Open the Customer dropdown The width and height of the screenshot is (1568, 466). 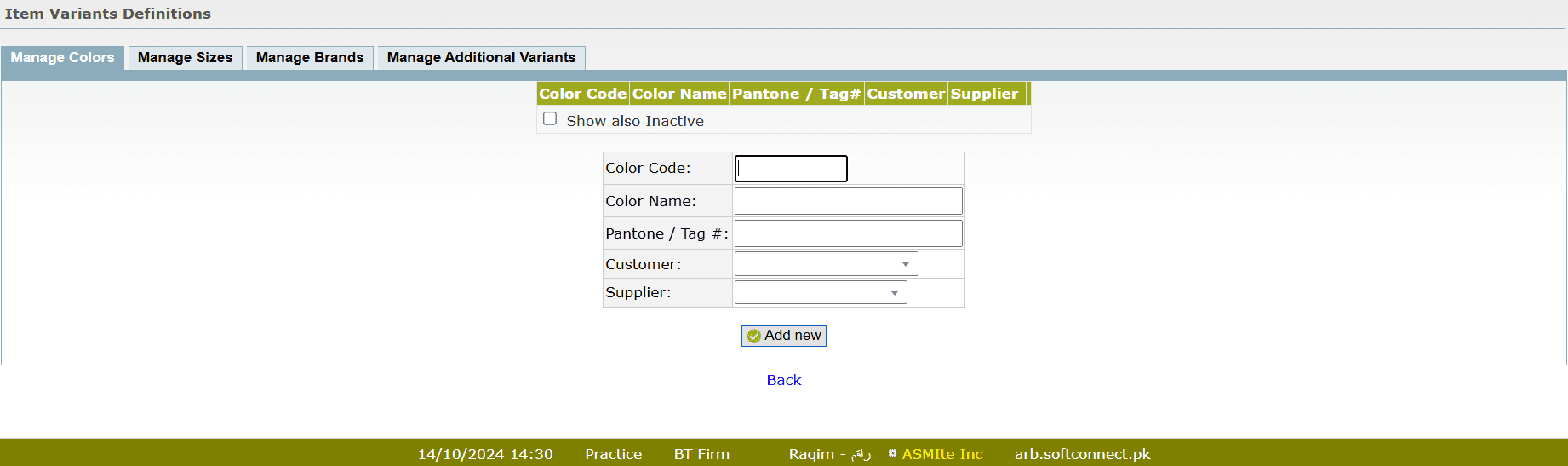click(x=826, y=264)
